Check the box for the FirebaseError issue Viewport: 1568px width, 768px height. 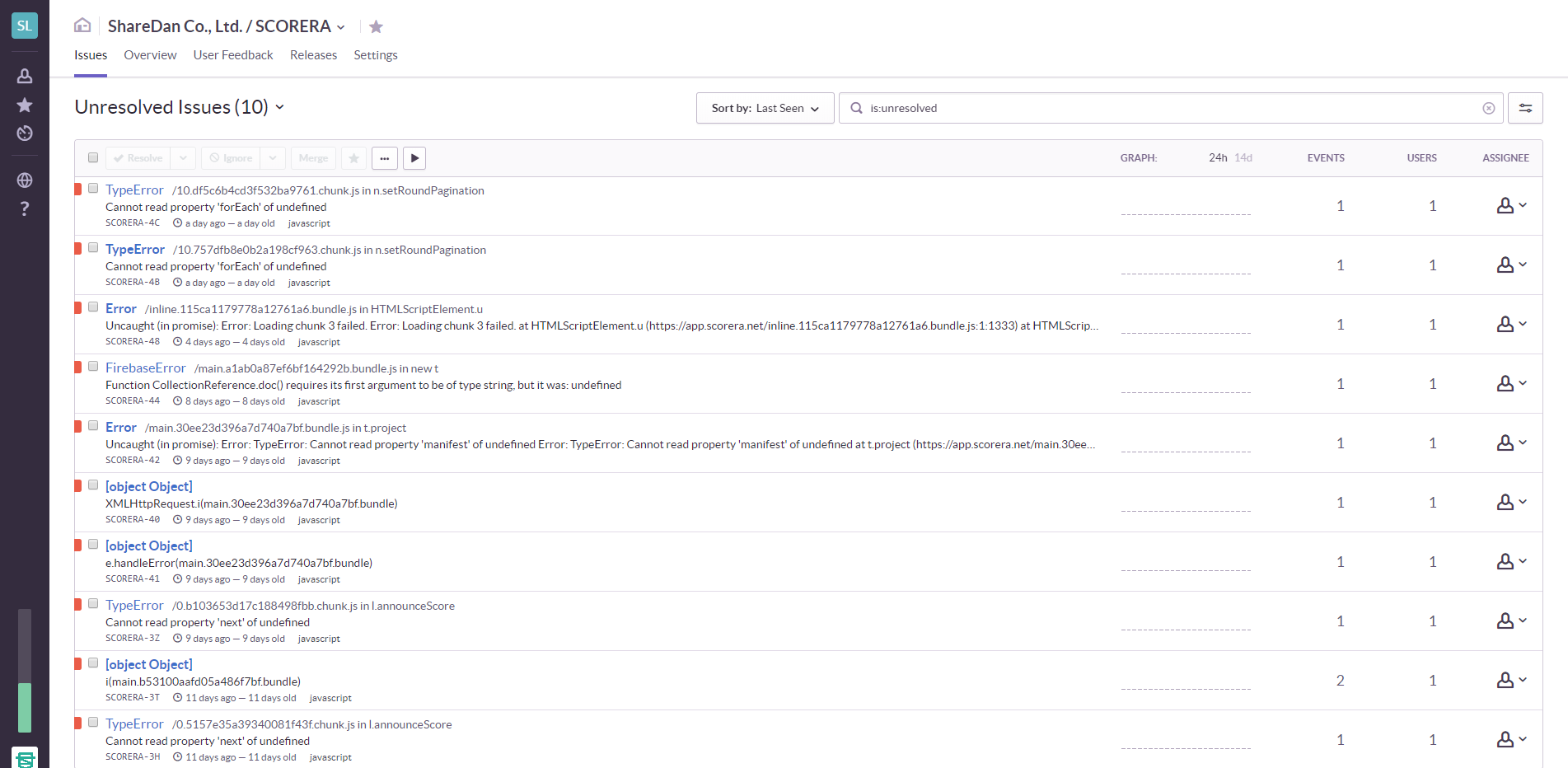pos(93,367)
